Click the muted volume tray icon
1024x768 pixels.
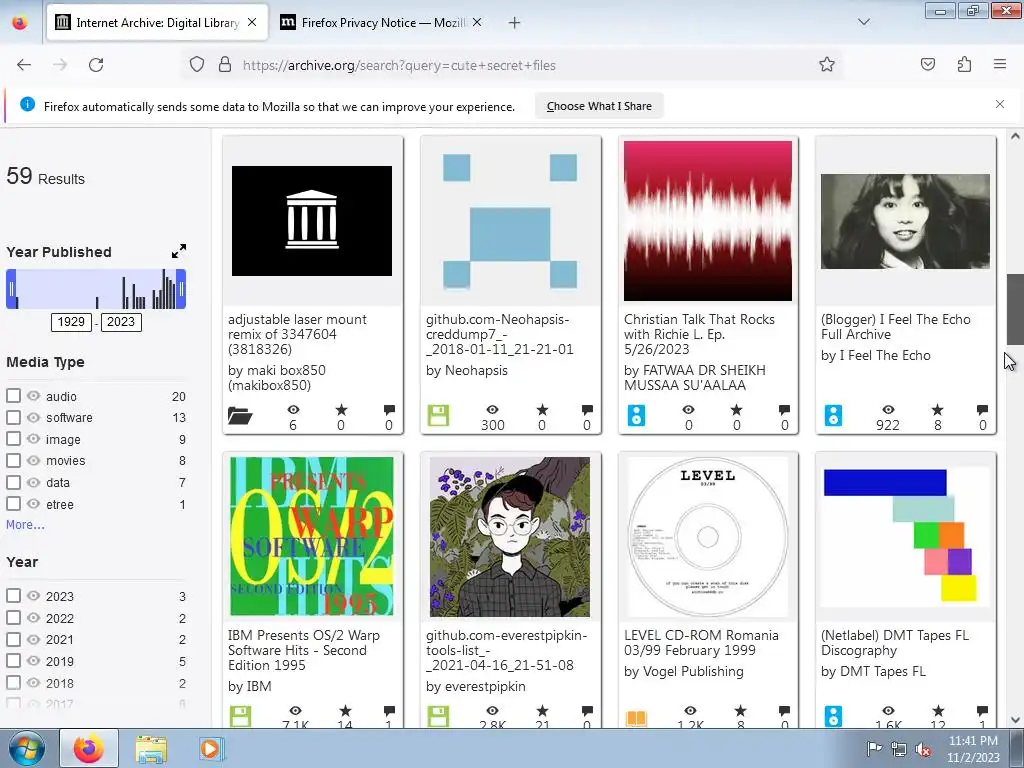(923, 749)
